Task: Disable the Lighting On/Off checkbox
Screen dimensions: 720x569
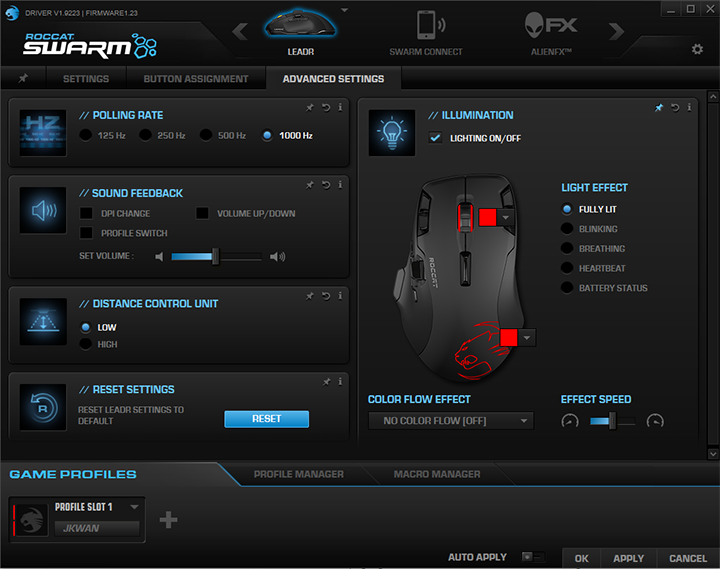Action: pos(435,138)
